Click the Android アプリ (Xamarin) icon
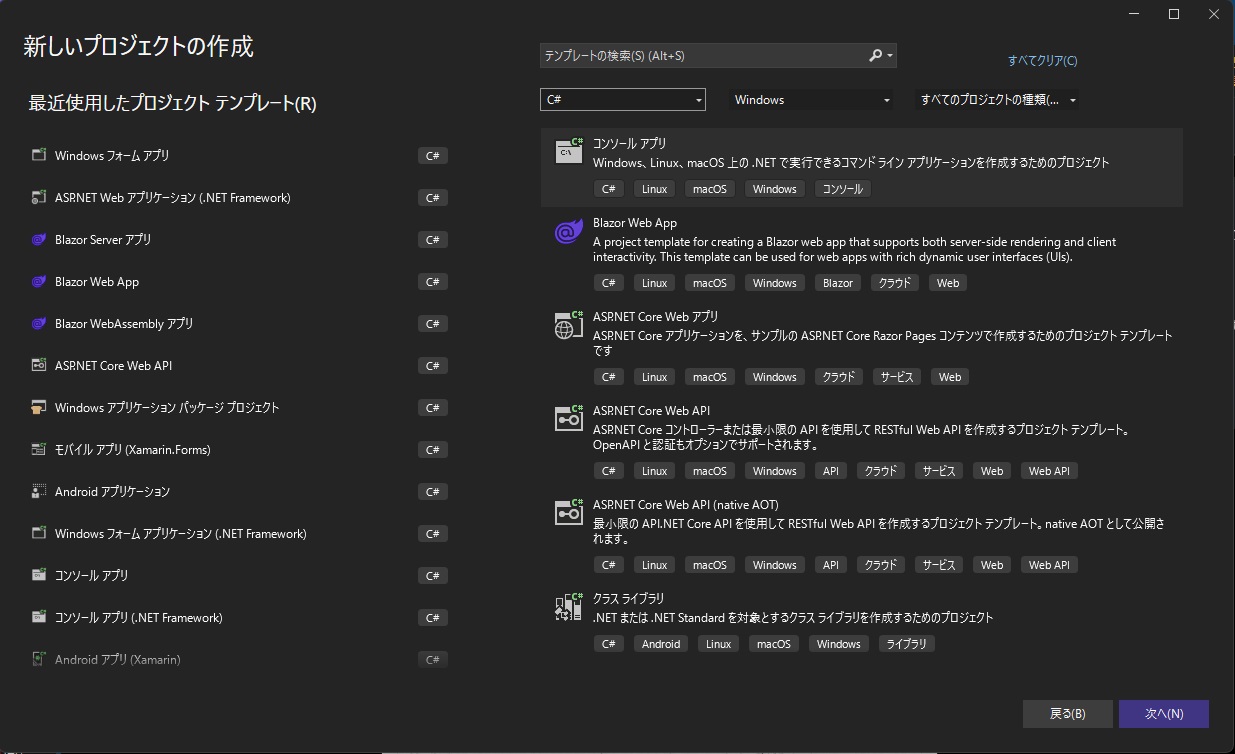This screenshot has width=1235, height=754. (39, 659)
